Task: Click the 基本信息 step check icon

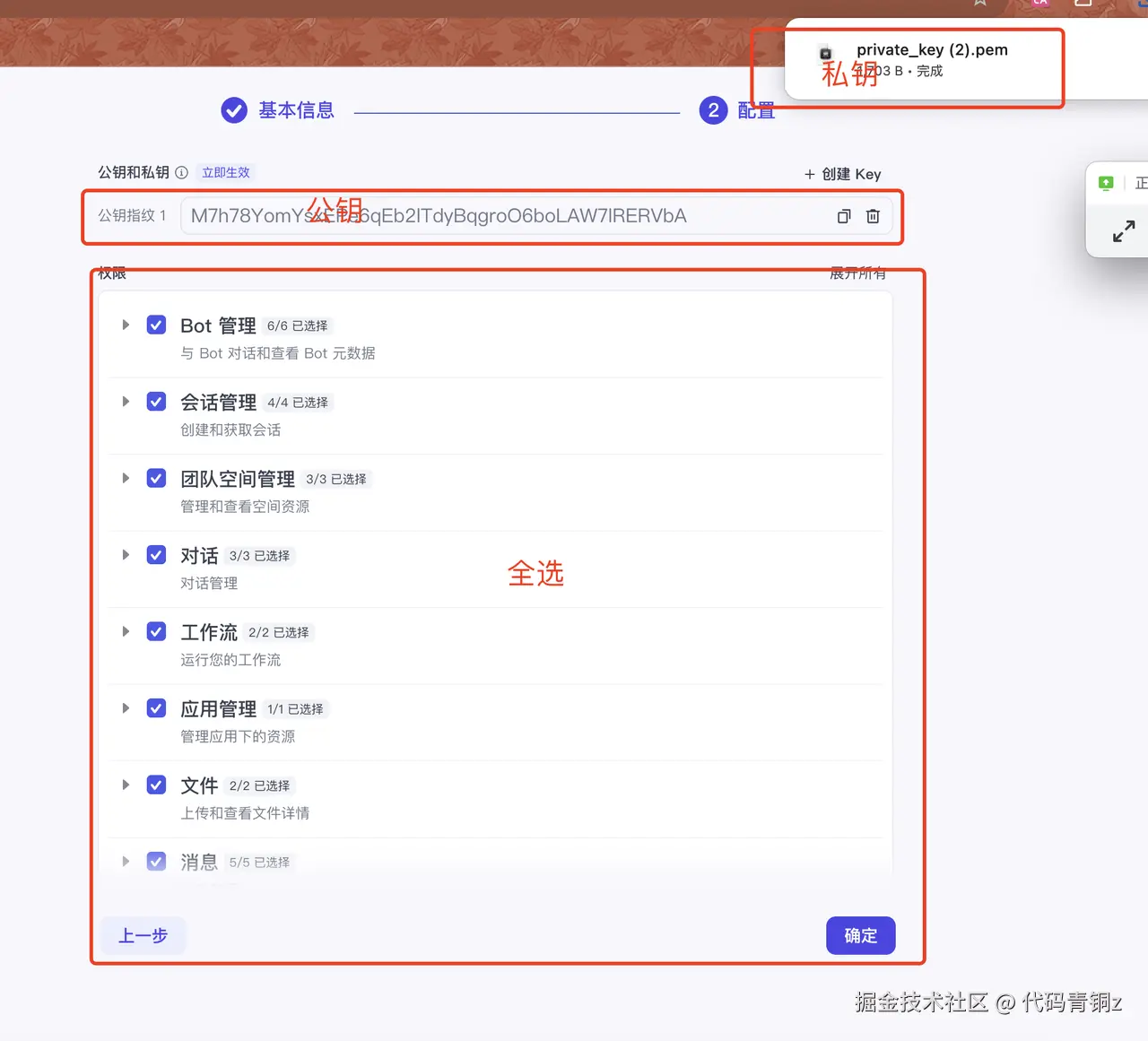Action: point(234,110)
